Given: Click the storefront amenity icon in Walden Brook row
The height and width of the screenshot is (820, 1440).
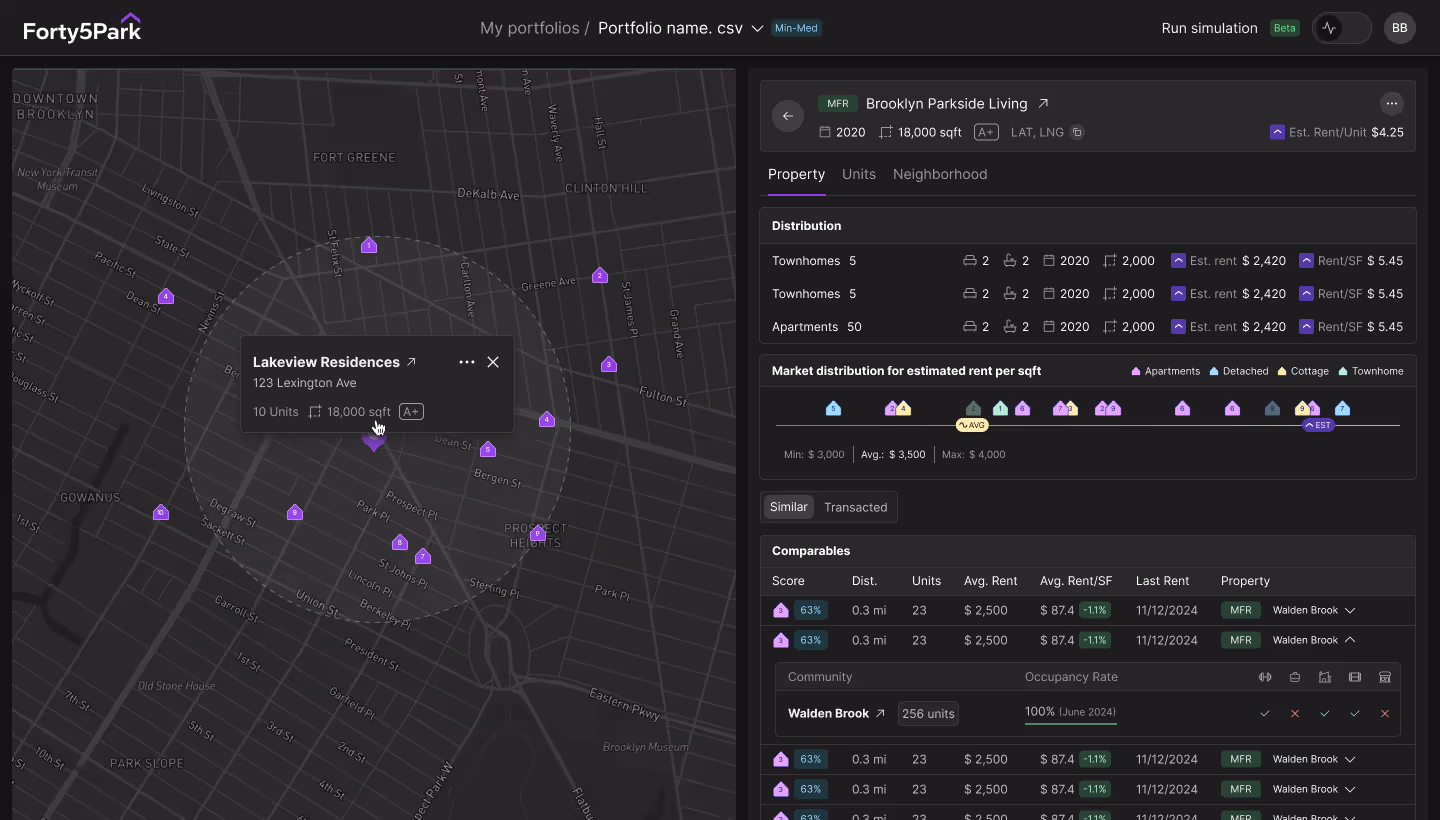Looking at the screenshot, I should tap(1385, 677).
